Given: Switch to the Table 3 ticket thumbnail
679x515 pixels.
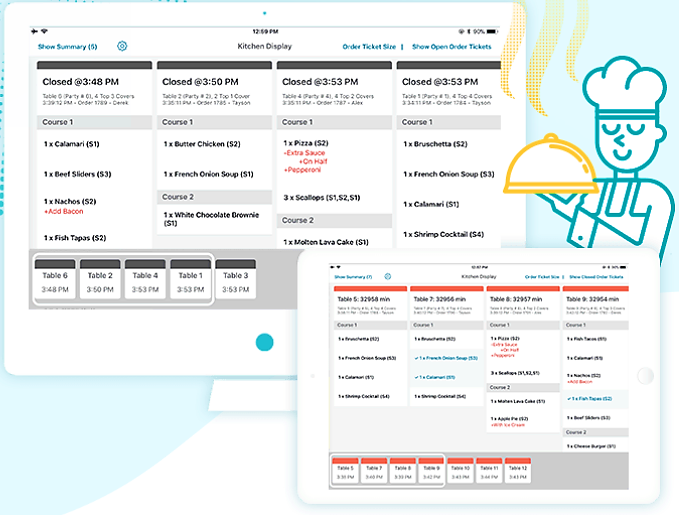Looking at the screenshot, I should point(235,281).
